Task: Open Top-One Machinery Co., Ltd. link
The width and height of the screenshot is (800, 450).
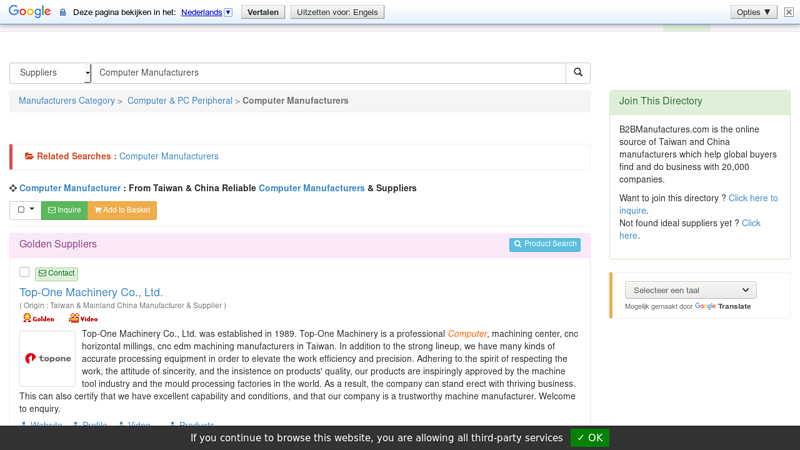Action: [x=91, y=292]
